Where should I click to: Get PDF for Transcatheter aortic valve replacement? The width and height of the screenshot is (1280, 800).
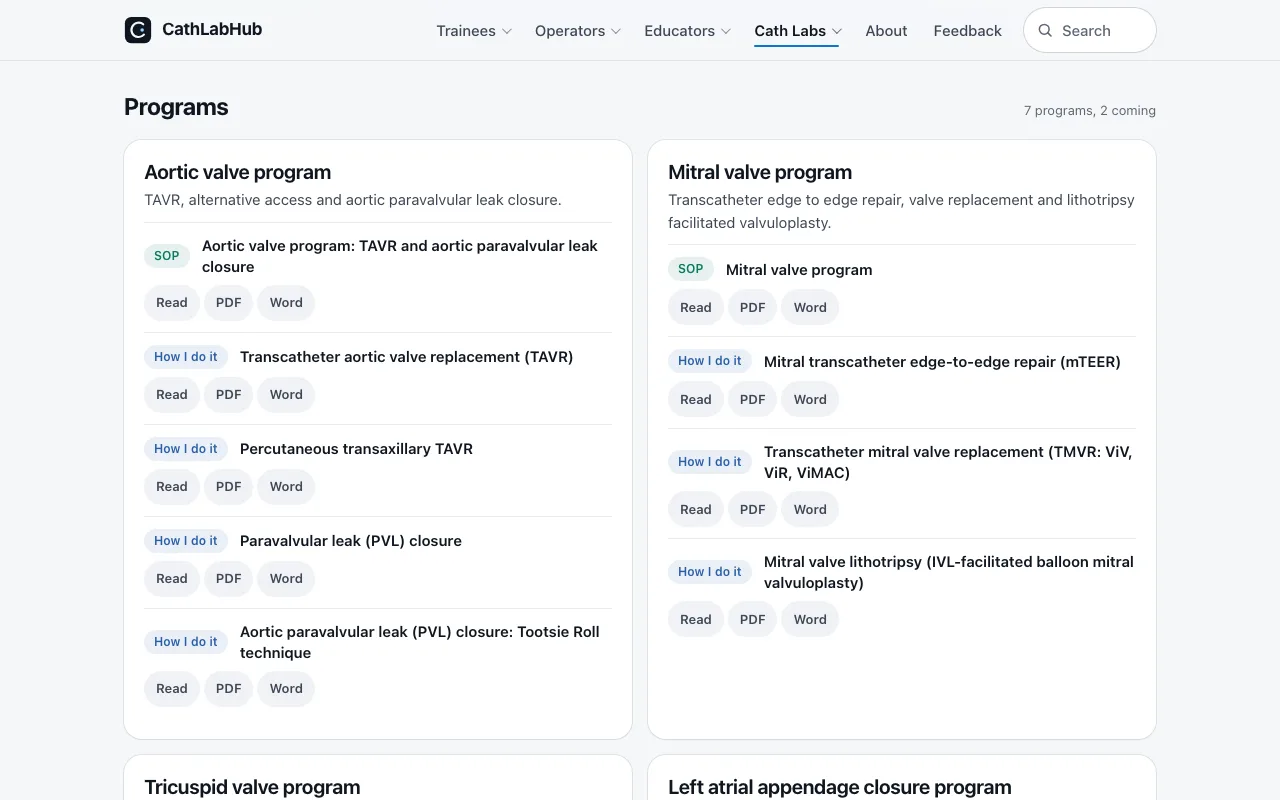tap(229, 395)
